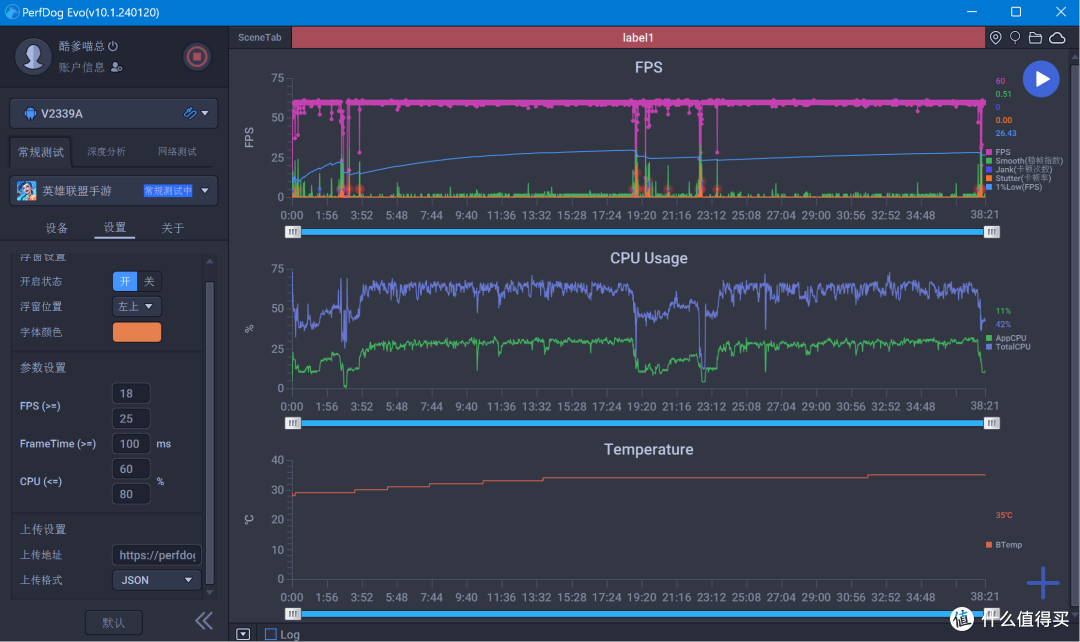Switch to the 深度分析 tab

pos(106,152)
